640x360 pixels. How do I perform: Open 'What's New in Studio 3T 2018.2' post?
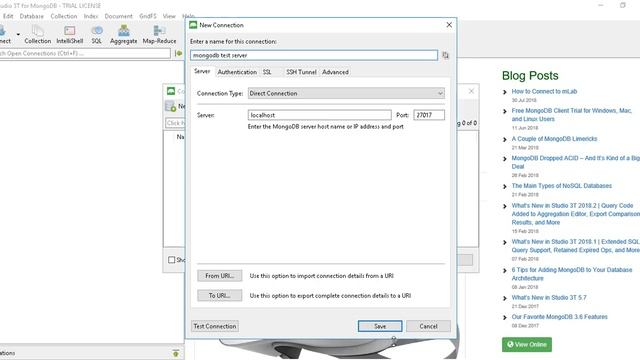coord(576,214)
